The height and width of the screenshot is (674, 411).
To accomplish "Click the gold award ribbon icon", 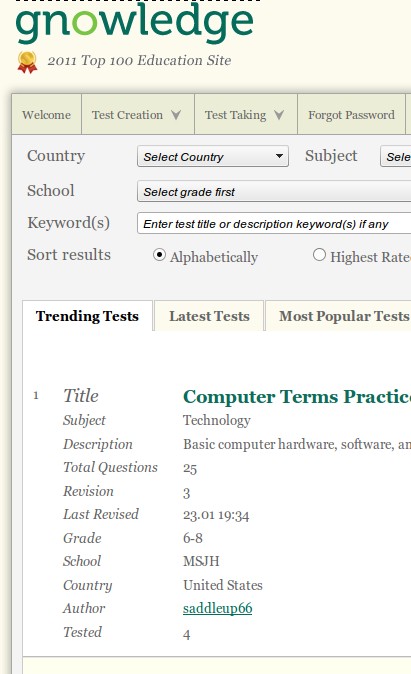I will tap(27, 62).
